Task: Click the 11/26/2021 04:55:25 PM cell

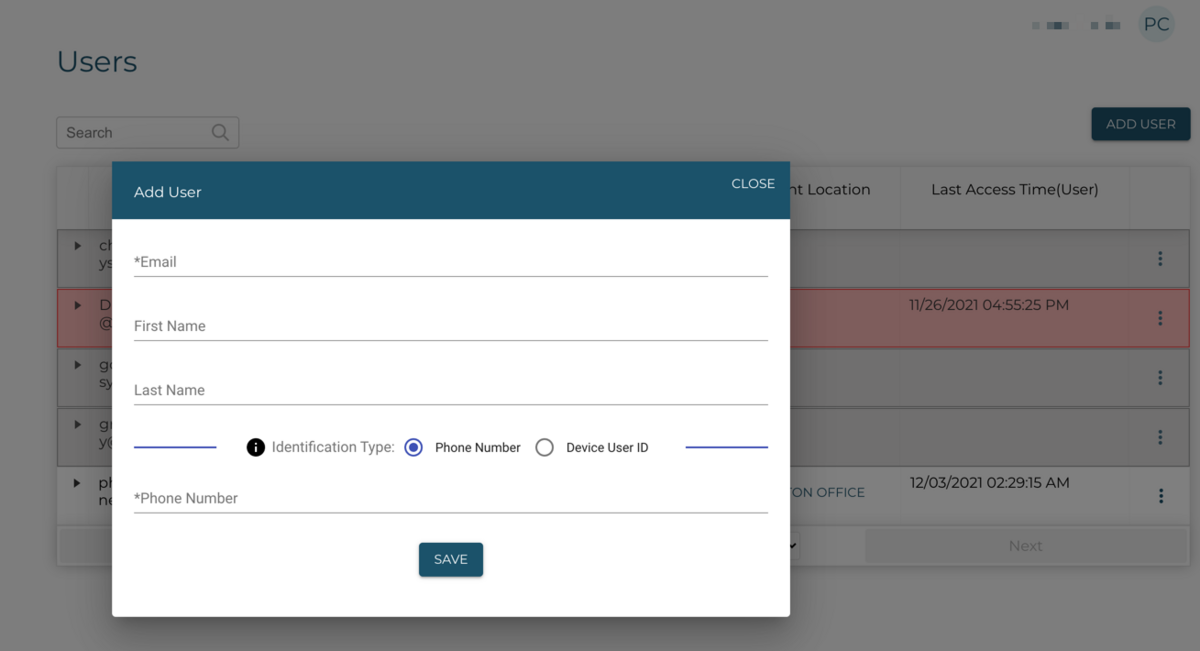Action: click(989, 305)
